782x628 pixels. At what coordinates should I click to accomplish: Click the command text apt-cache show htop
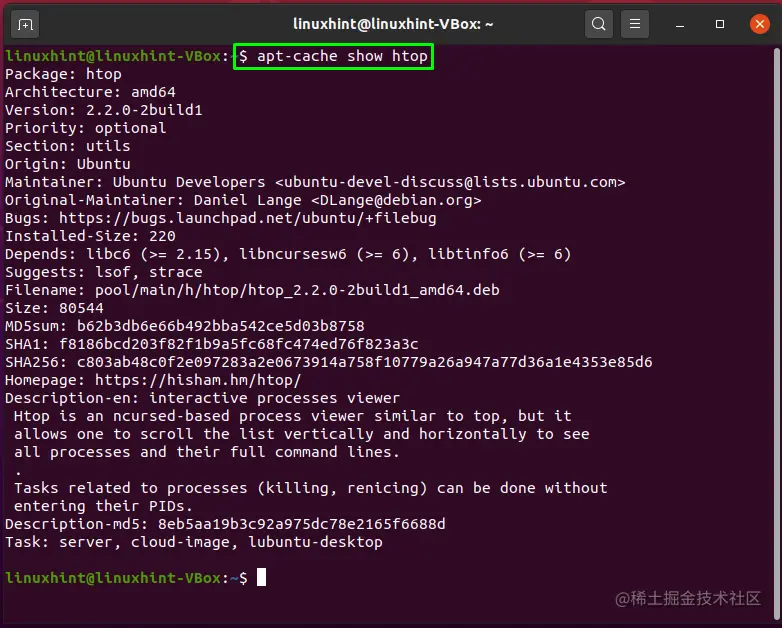(x=342, y=56)
